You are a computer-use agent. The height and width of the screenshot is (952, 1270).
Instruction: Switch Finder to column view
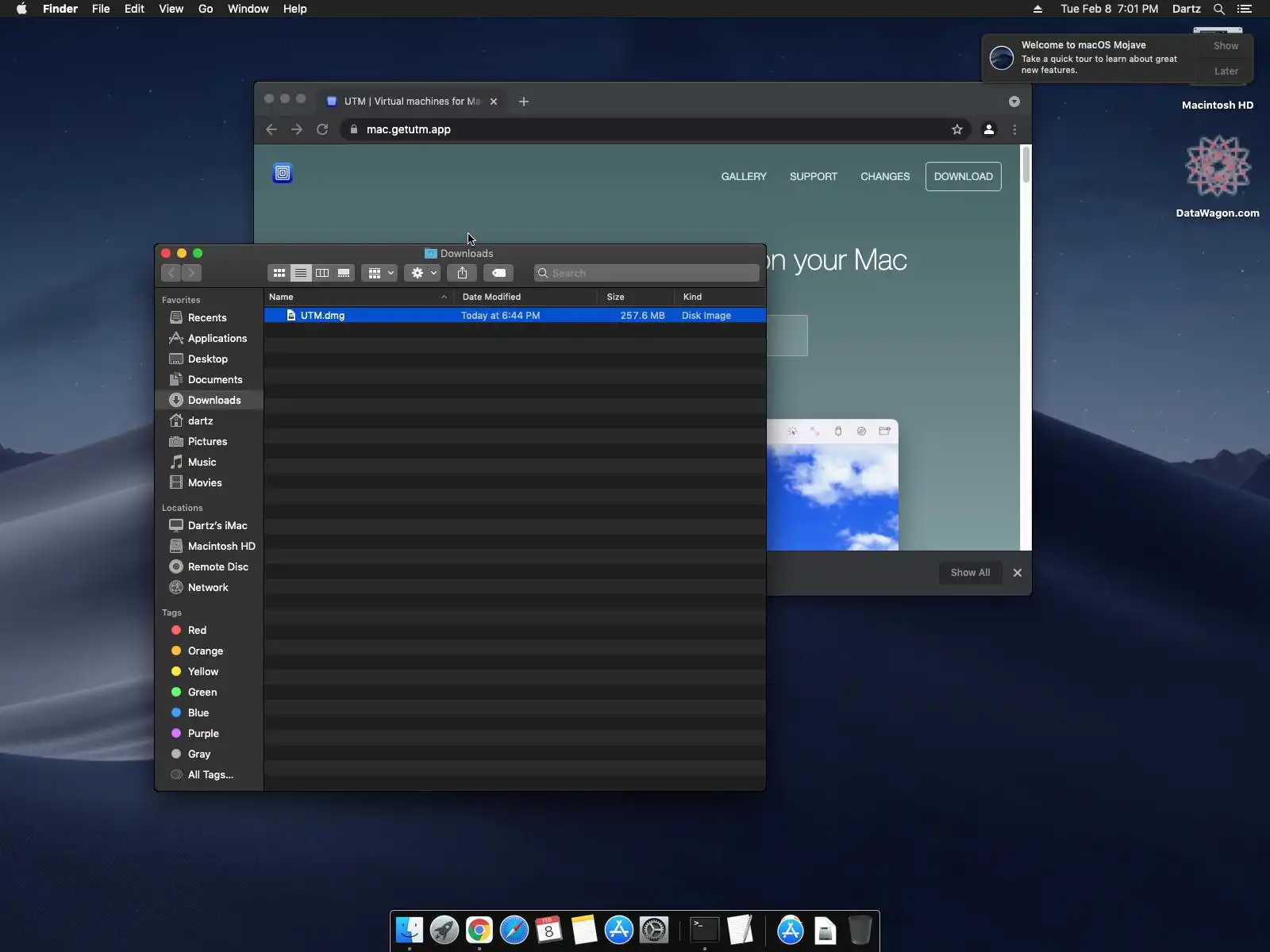pos(322,273)
